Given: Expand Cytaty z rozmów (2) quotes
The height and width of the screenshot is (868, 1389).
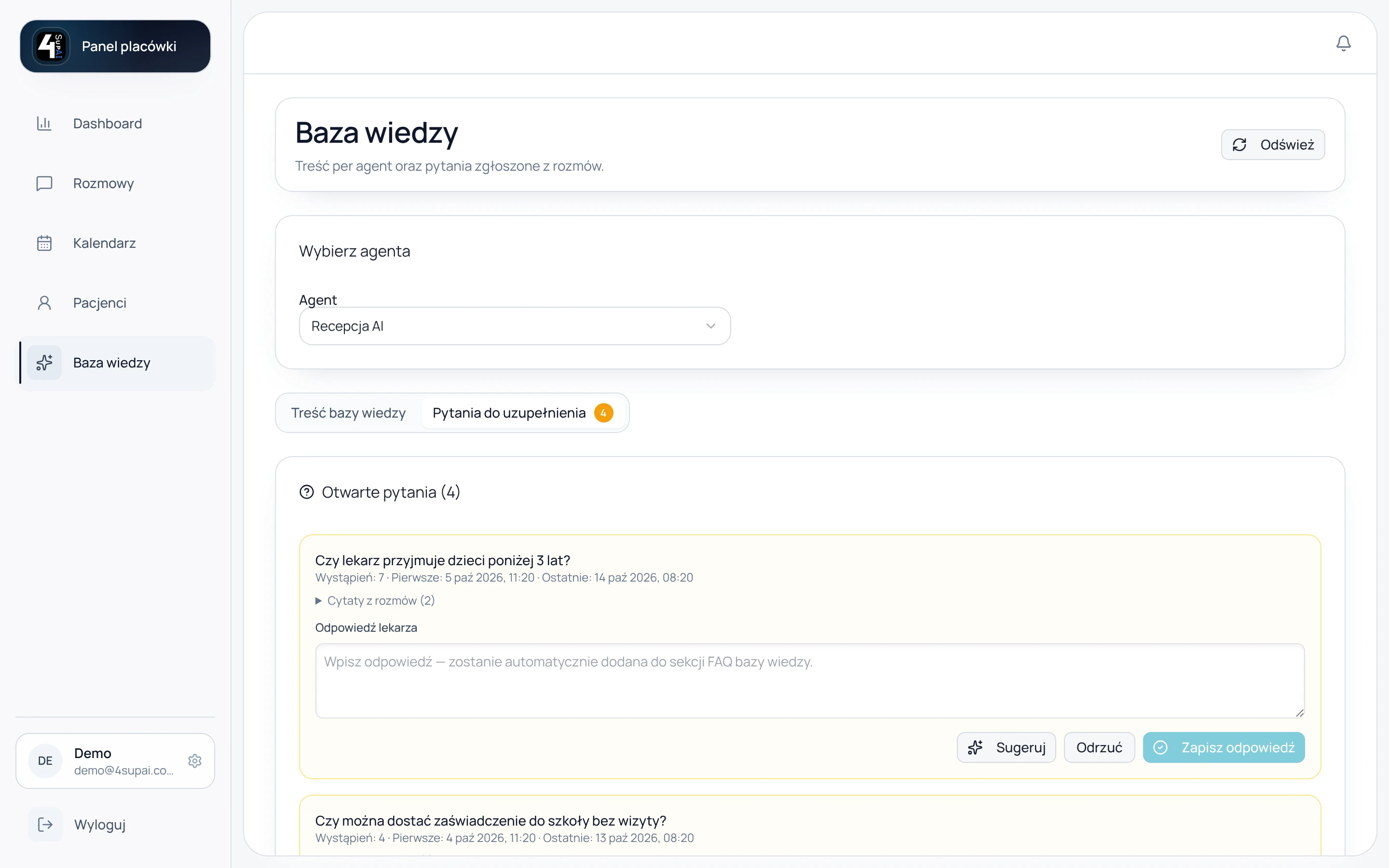Looking at the screenshot, I should point(375,600).
